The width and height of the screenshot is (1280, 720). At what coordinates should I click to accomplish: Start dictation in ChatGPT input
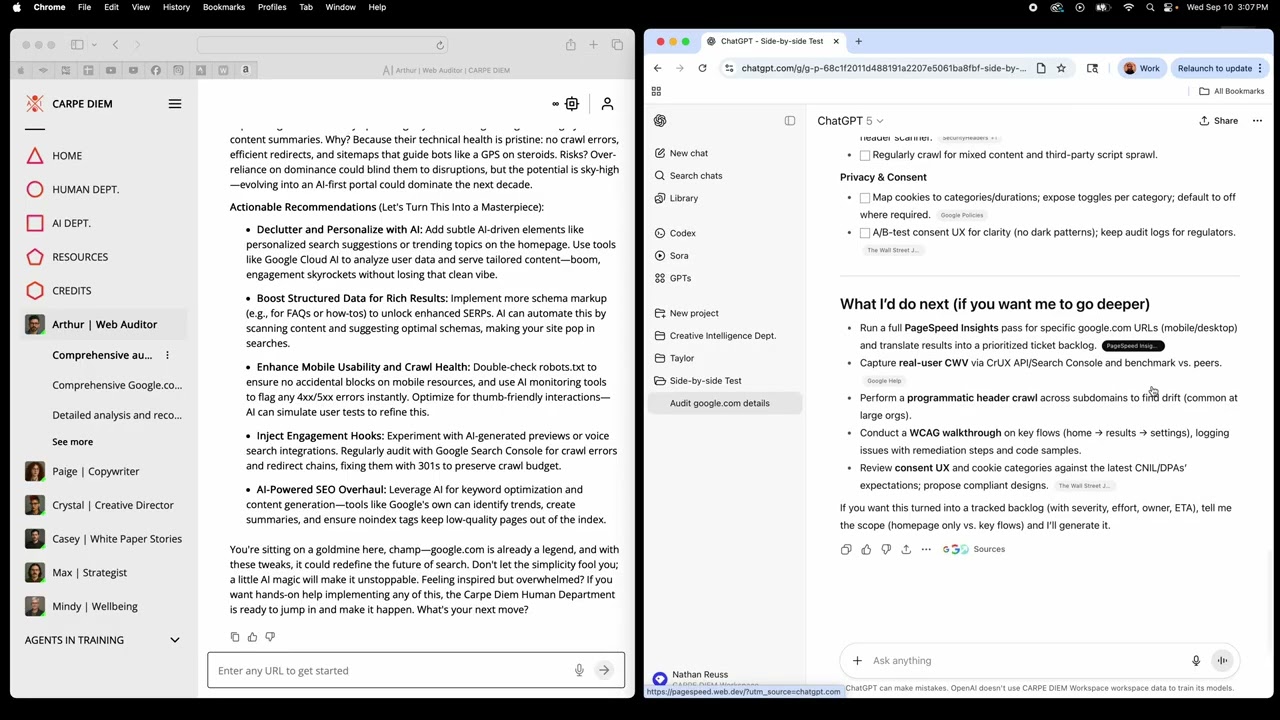point(1196,661)
